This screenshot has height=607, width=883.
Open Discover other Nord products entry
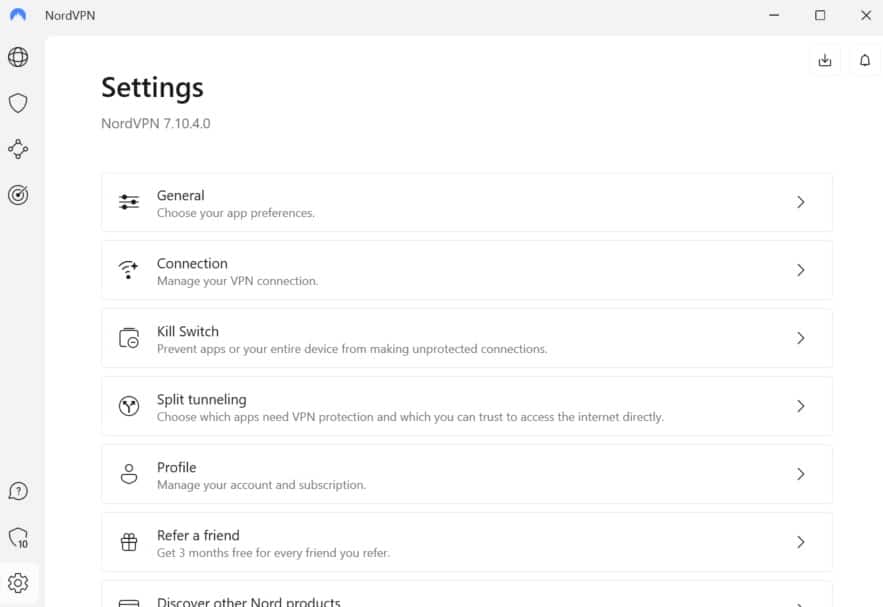pyautogui.click(x=467, y=595)
